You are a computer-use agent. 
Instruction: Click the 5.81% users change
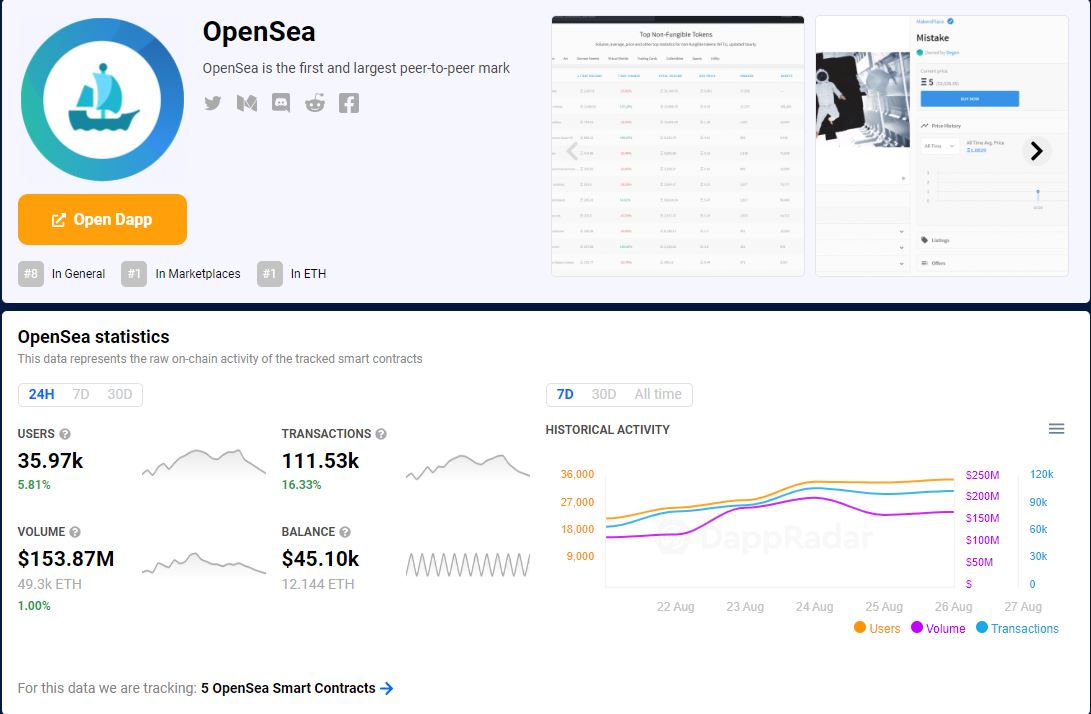[x=34, y=485]
